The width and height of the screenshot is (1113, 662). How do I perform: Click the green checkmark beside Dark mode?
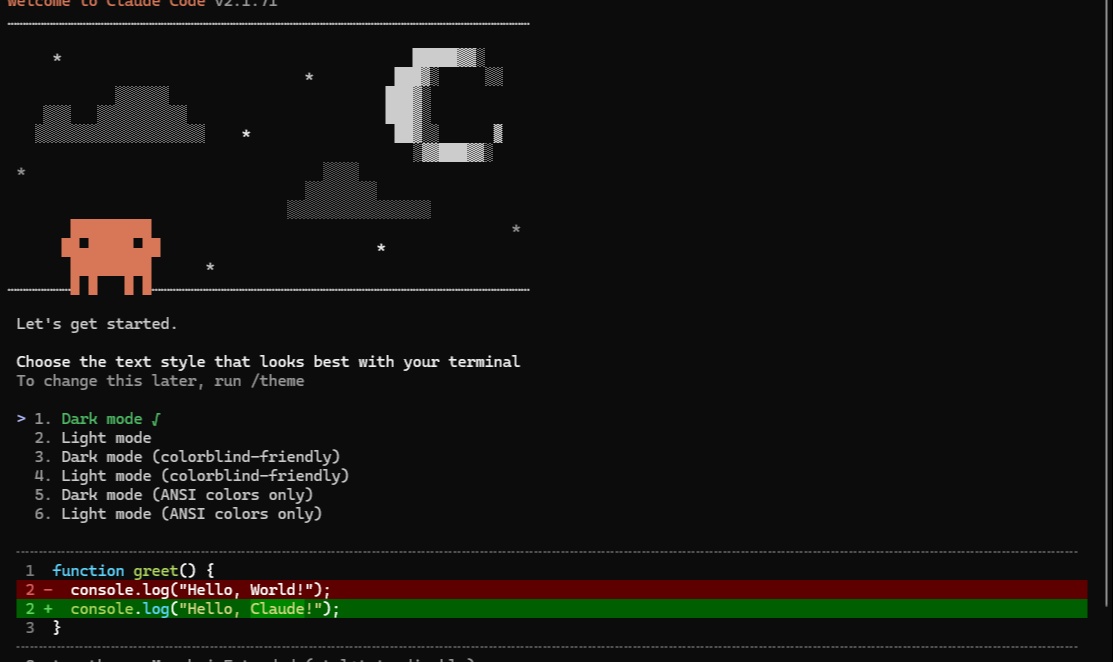point(156,419)
